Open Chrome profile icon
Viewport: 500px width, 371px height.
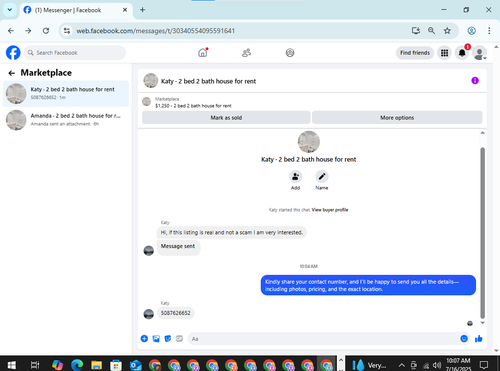pyautogui.click(x=471, y=31)
